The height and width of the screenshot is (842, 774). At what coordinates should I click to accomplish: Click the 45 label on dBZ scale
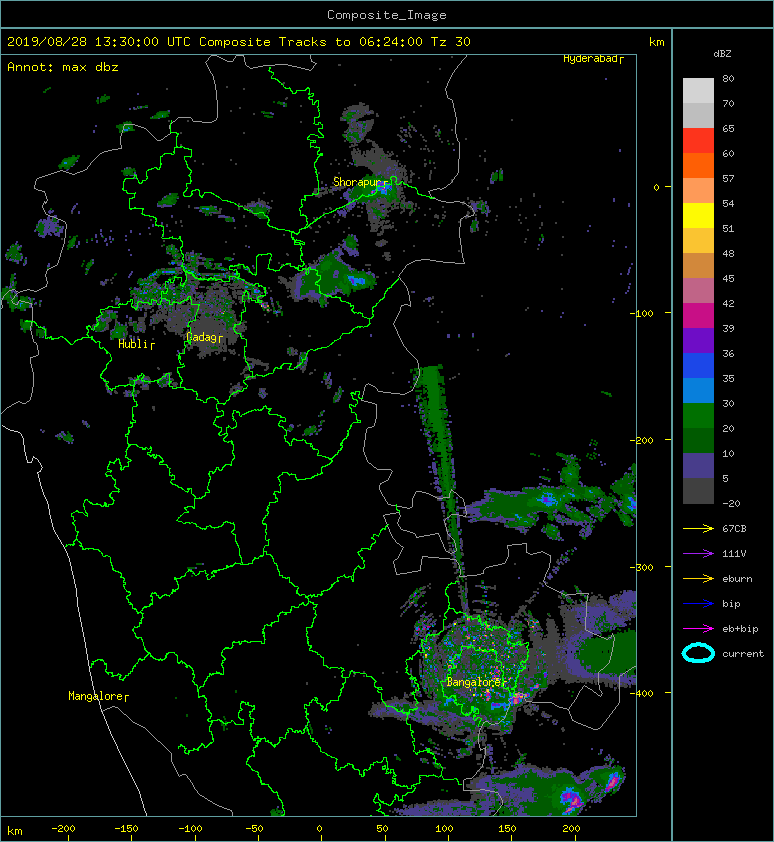click(x=728, y=279)
